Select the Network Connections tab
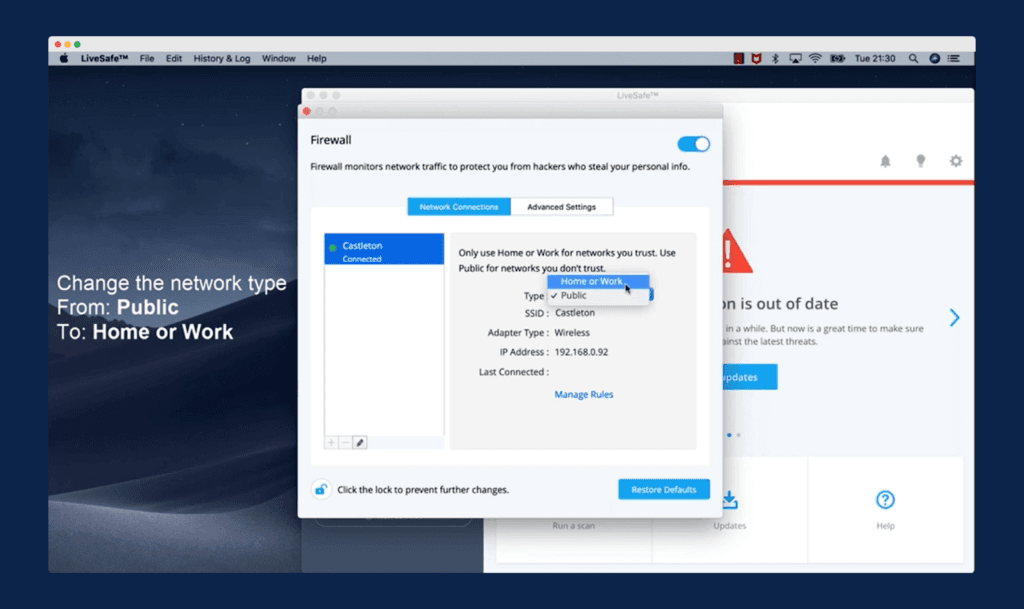The width and height of the screenshot is (1024, 609). [459, 207]
